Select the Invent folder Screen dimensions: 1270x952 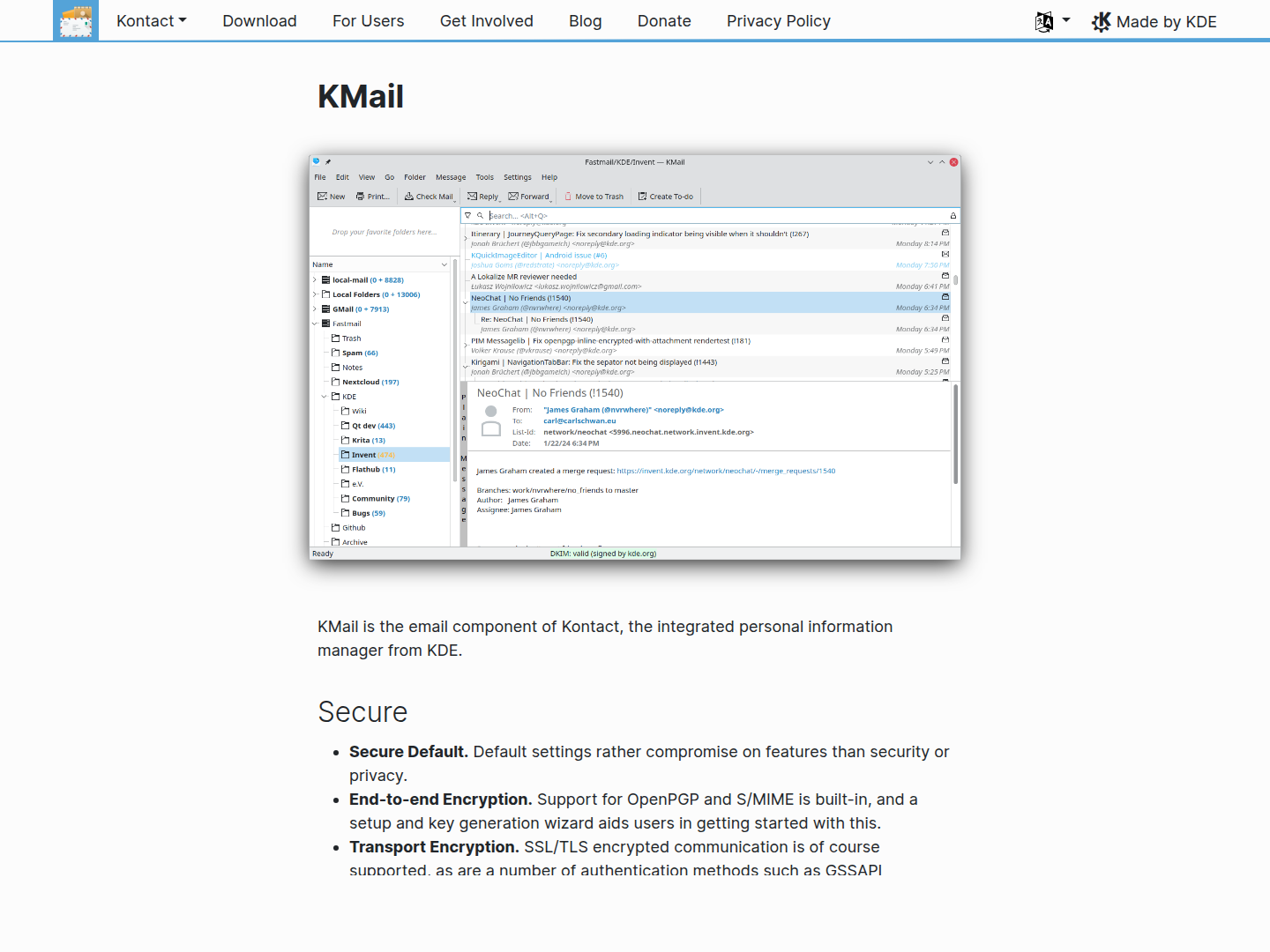click(394, 455)
